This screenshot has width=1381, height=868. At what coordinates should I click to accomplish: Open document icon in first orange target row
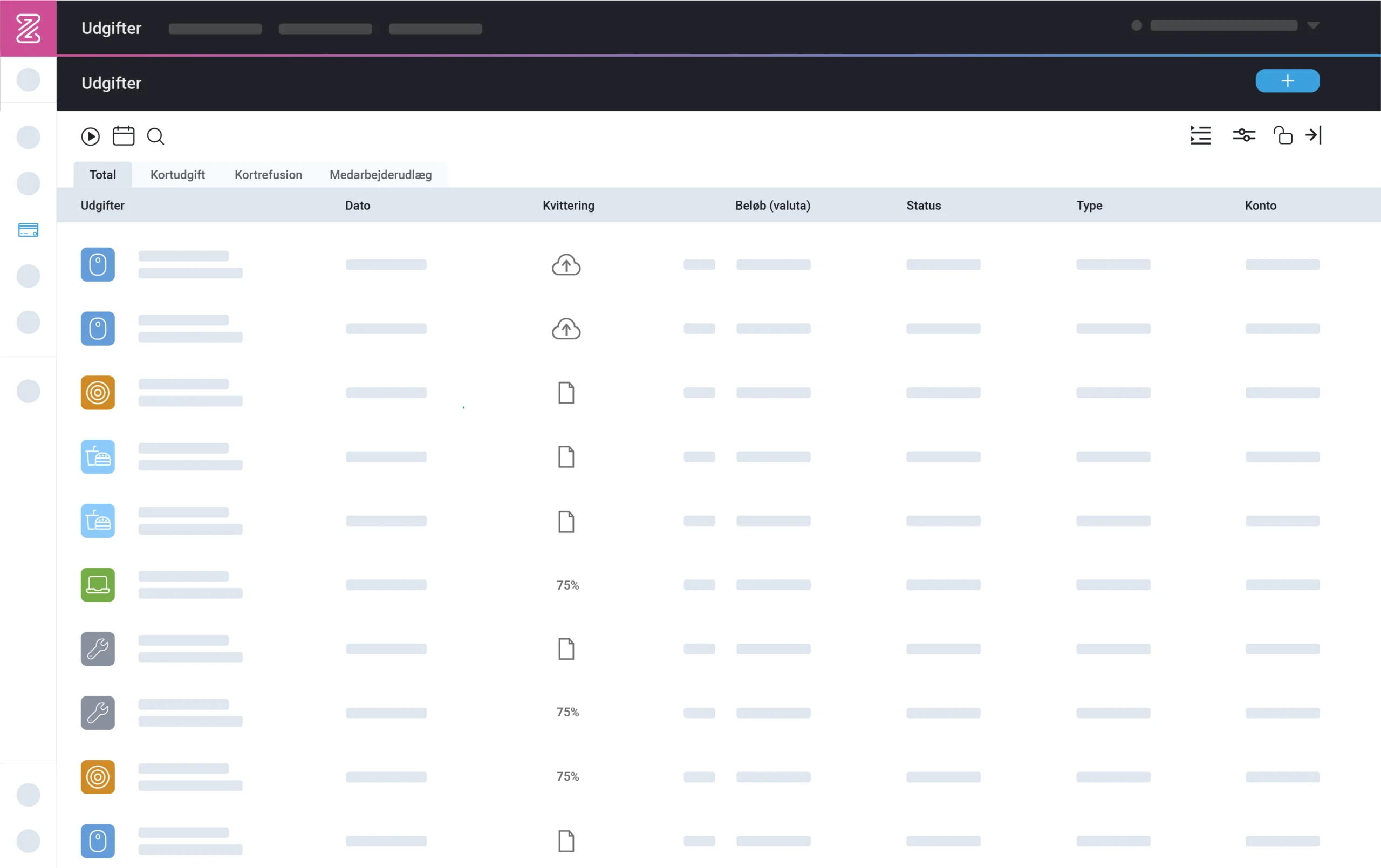pos(566,393)
